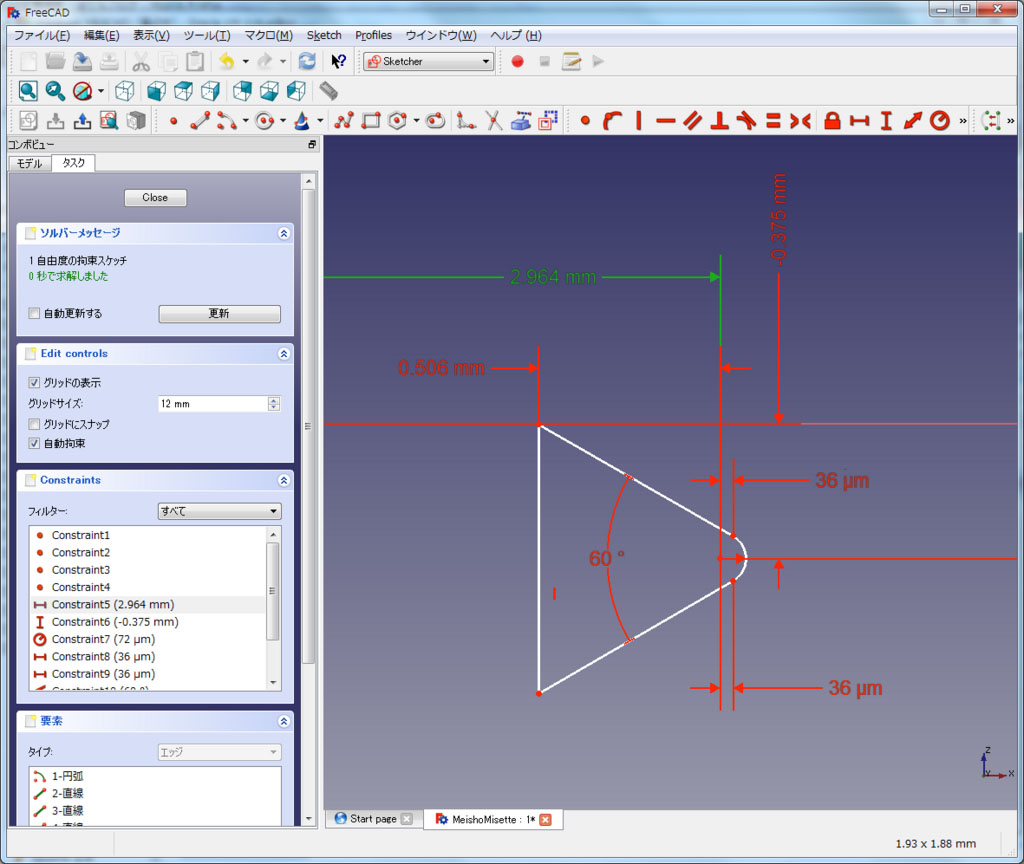1024x864 pixels.
Task: Open the macro editor notepad icon
Action: point(571,61)
